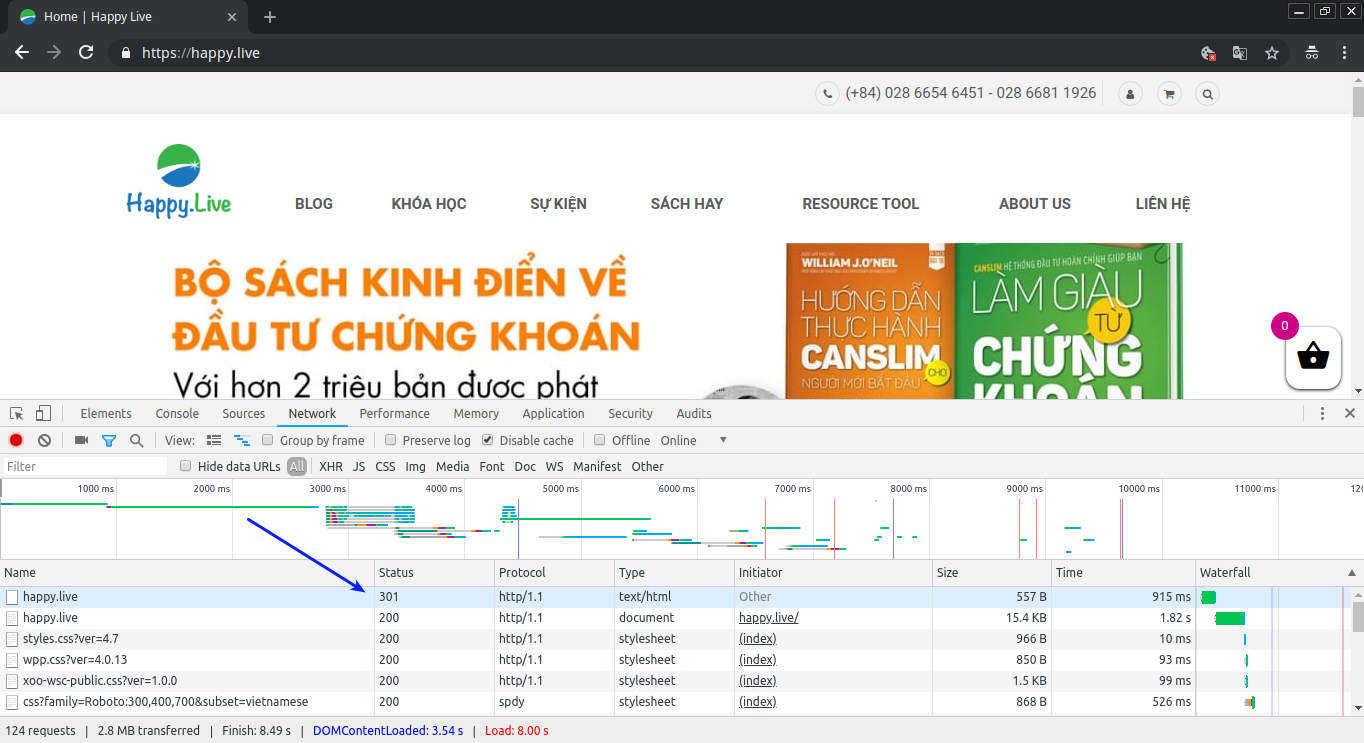Switch to the Console tab
The image size is (1364, 743).
click(x=177, y=413)
